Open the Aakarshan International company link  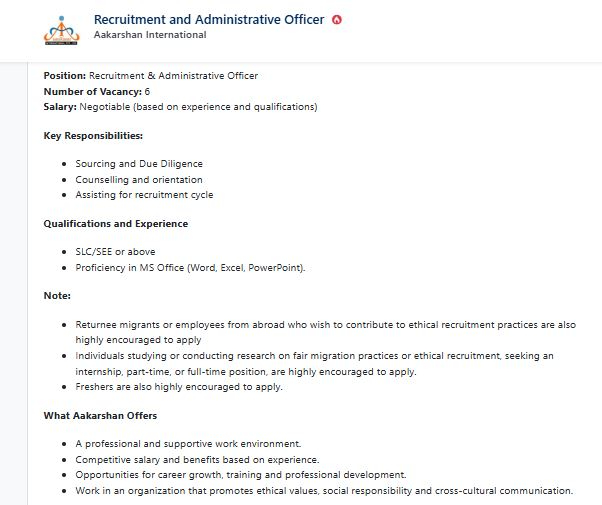coord(149,35)
